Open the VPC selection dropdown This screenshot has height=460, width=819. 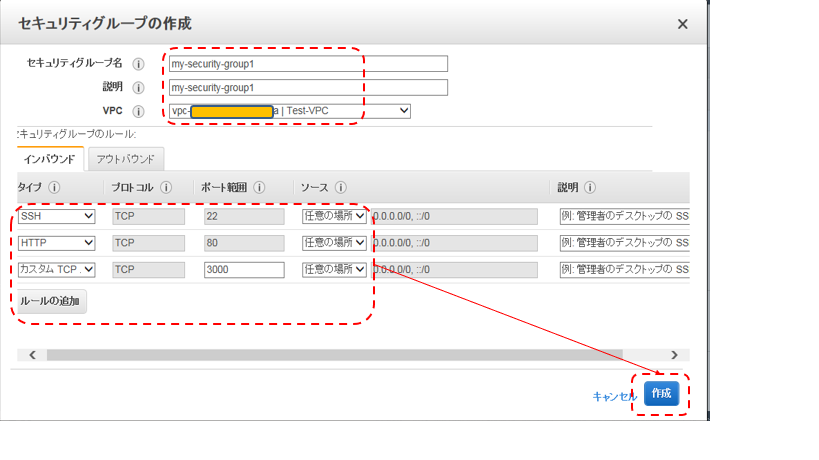tap(290, 111)
